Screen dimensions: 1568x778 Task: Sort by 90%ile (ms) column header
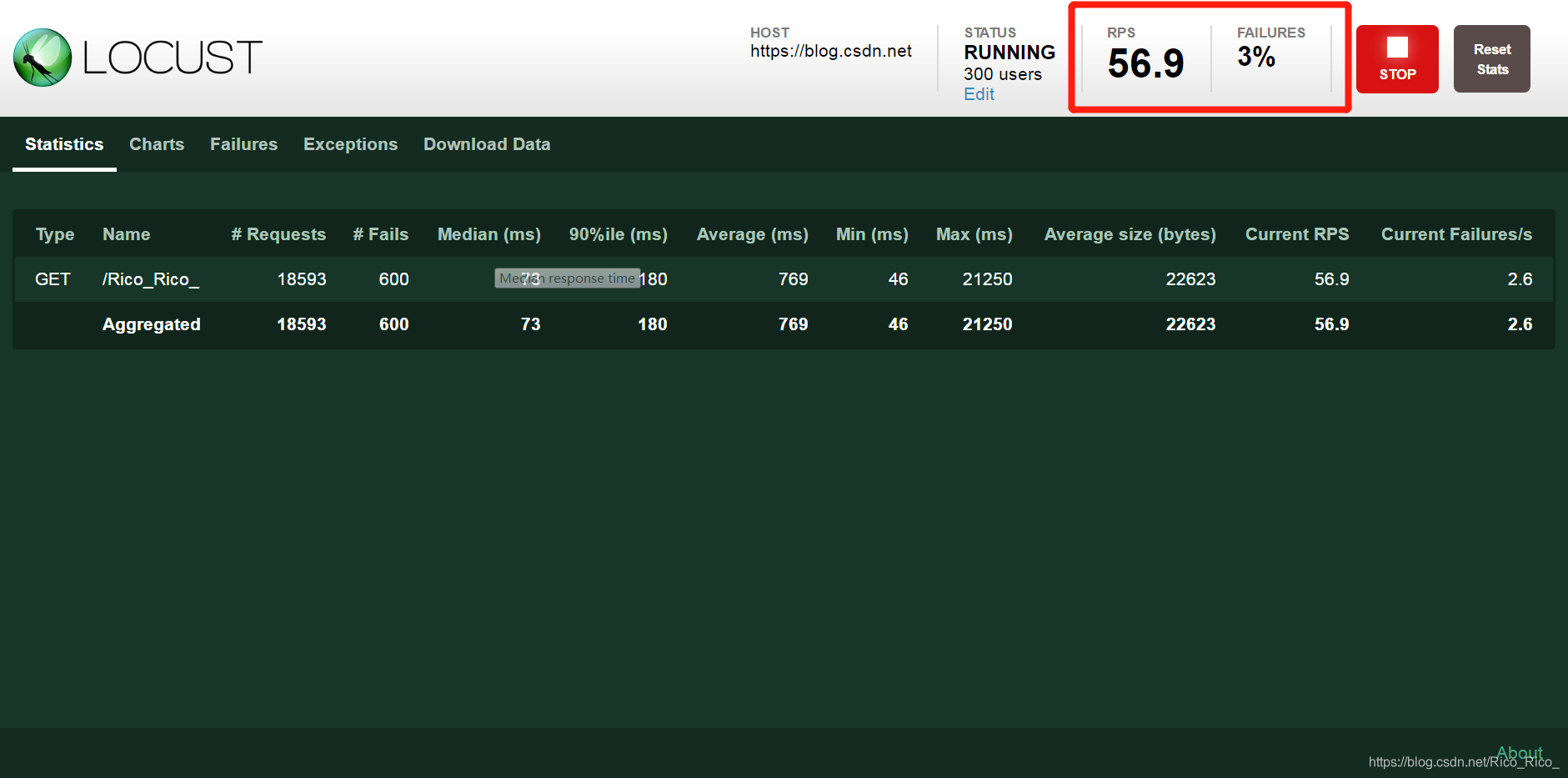(x=619, y=234)
